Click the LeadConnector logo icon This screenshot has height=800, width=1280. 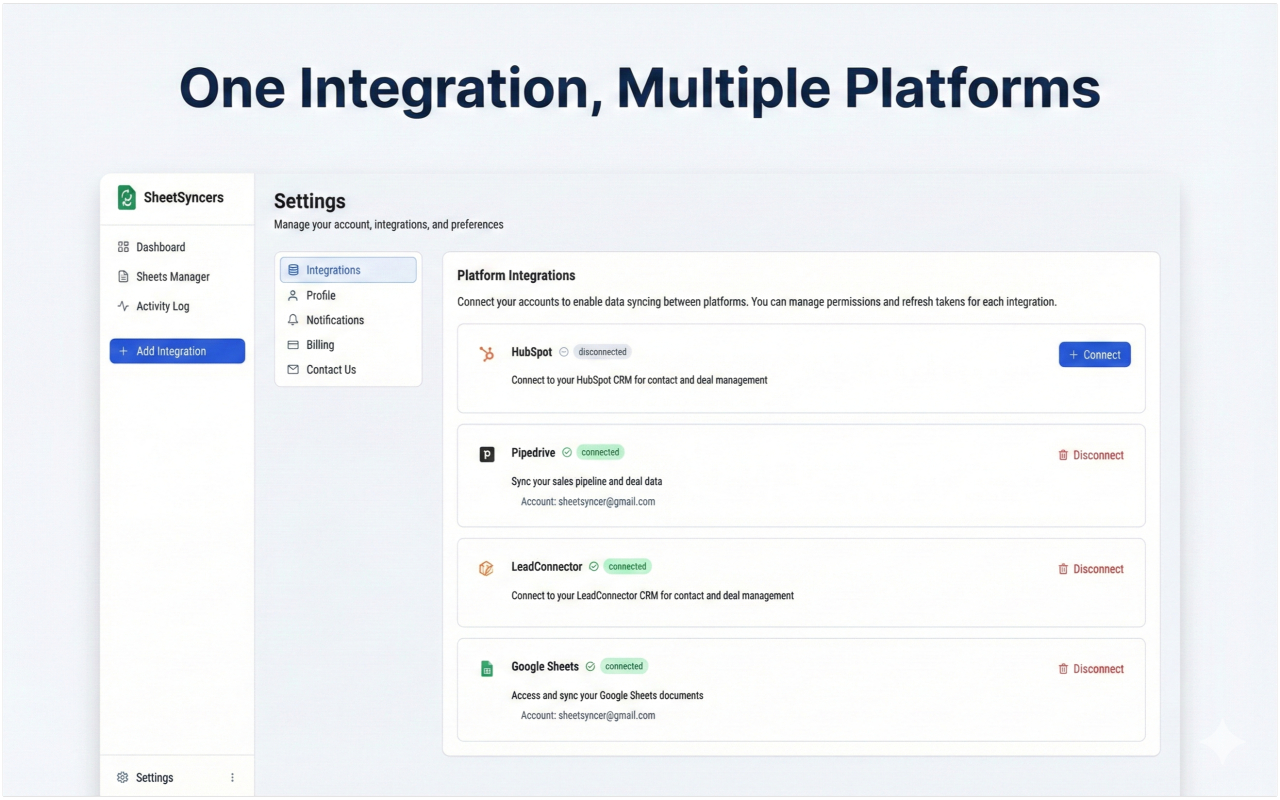click(487, 568)
